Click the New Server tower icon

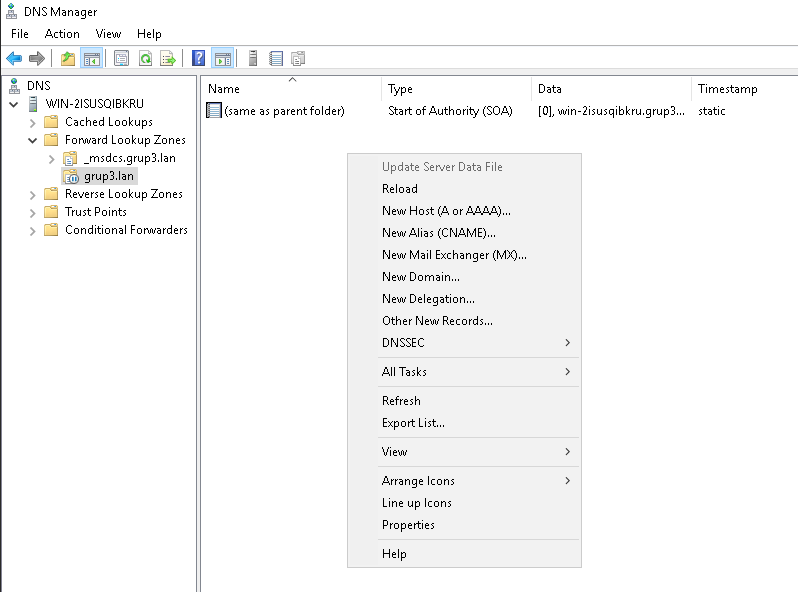pos(253,59)
